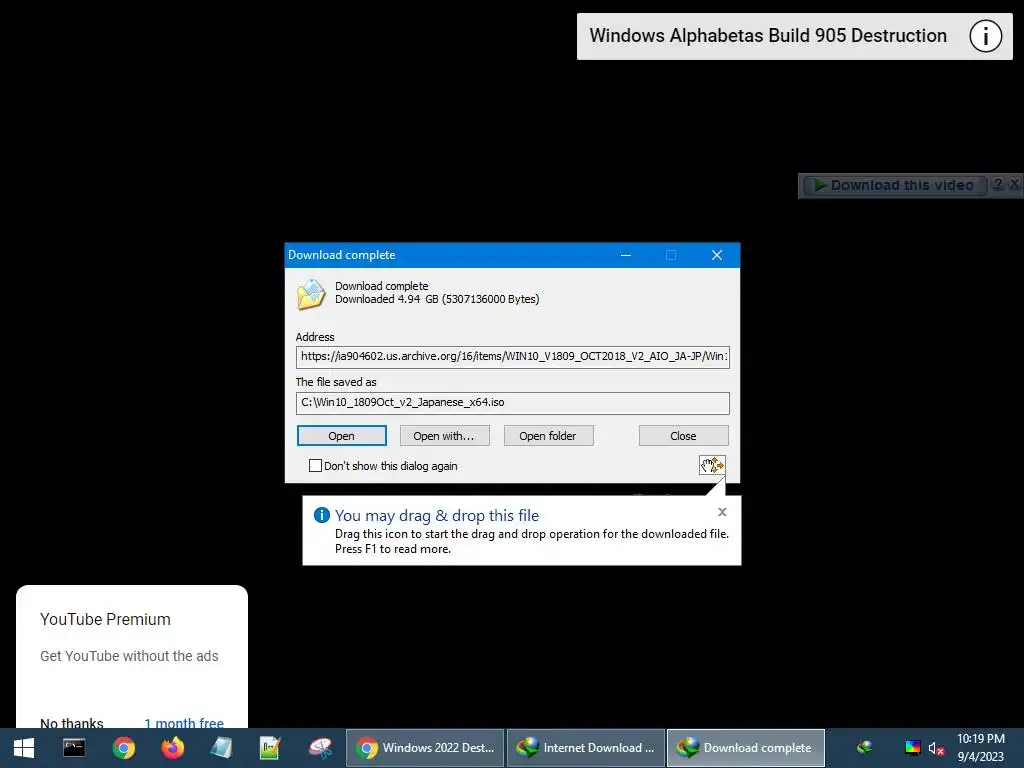Open the notebook icon in taskbar
The width and height of the screenshot is (1024, 768).
pyautogui.click(x=221, y=748)
